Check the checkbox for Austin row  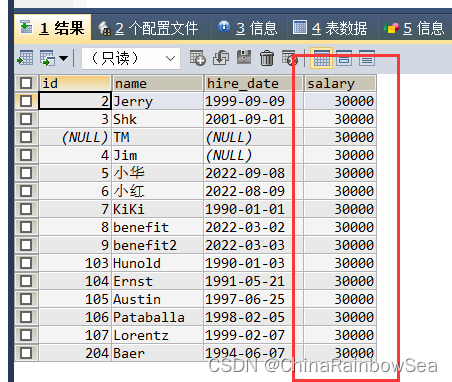(x=26, y=299)
